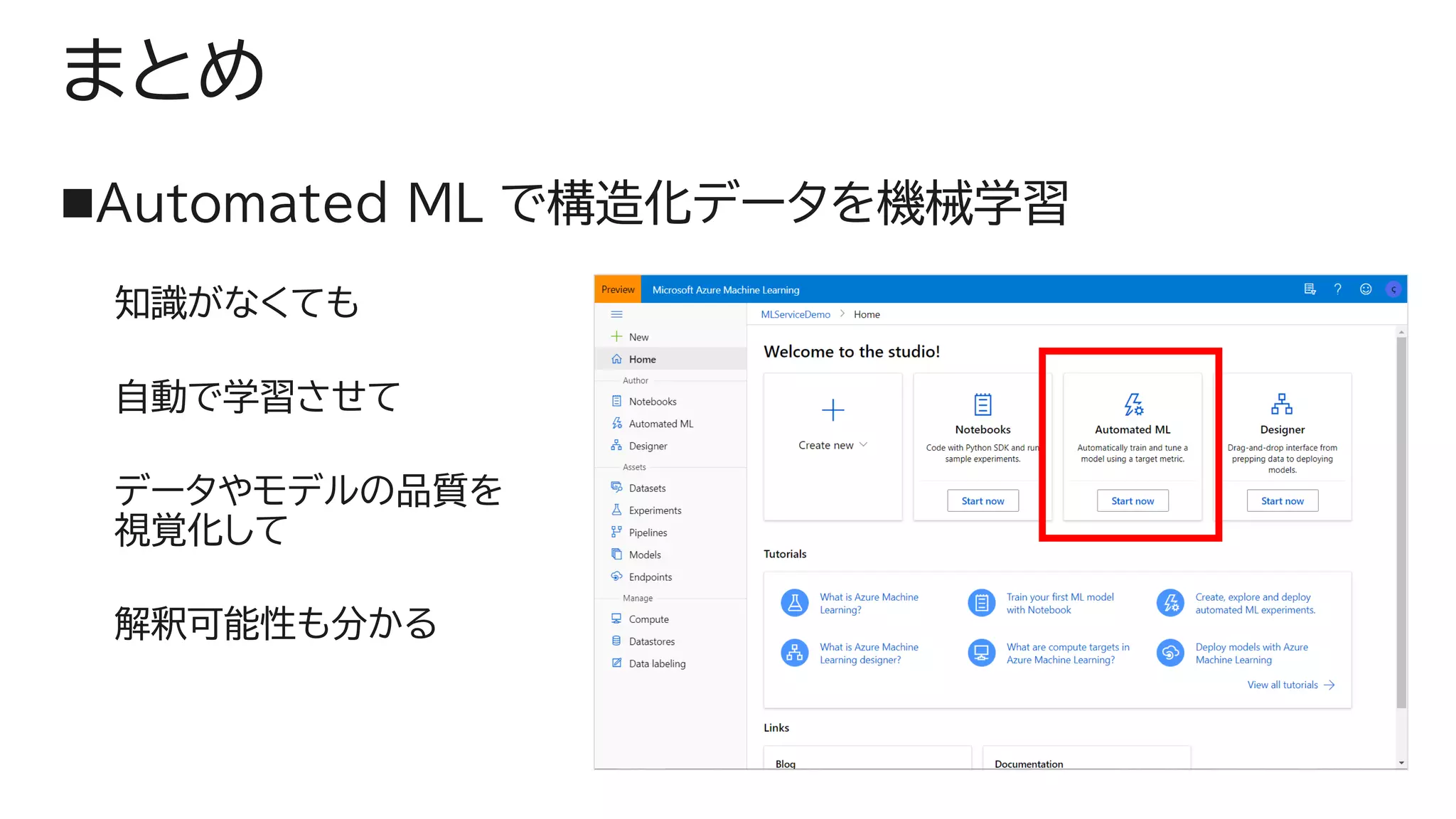Viewport: 1456px width, 819px height.
Task: Open Deploy models with Azure Machine Learning link
Action: point(1251,653)
